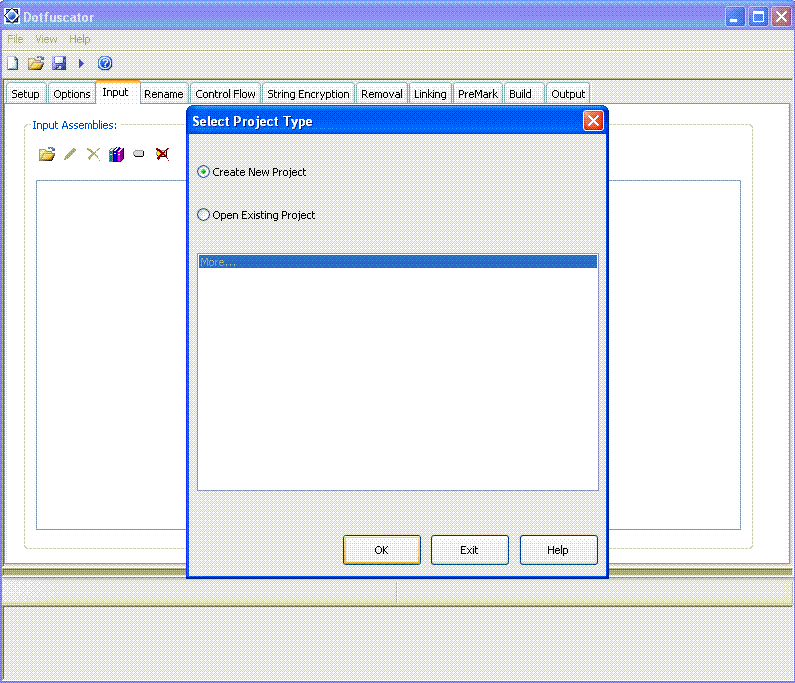The height and width of the screenshot is (683, 795).
Task: Click the colorful books library icon
Action: coord(117,154)
